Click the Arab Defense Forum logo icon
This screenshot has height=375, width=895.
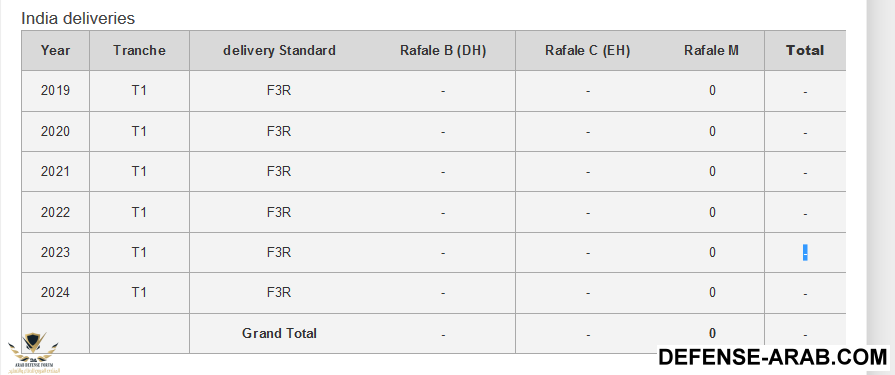click(33, 353)
